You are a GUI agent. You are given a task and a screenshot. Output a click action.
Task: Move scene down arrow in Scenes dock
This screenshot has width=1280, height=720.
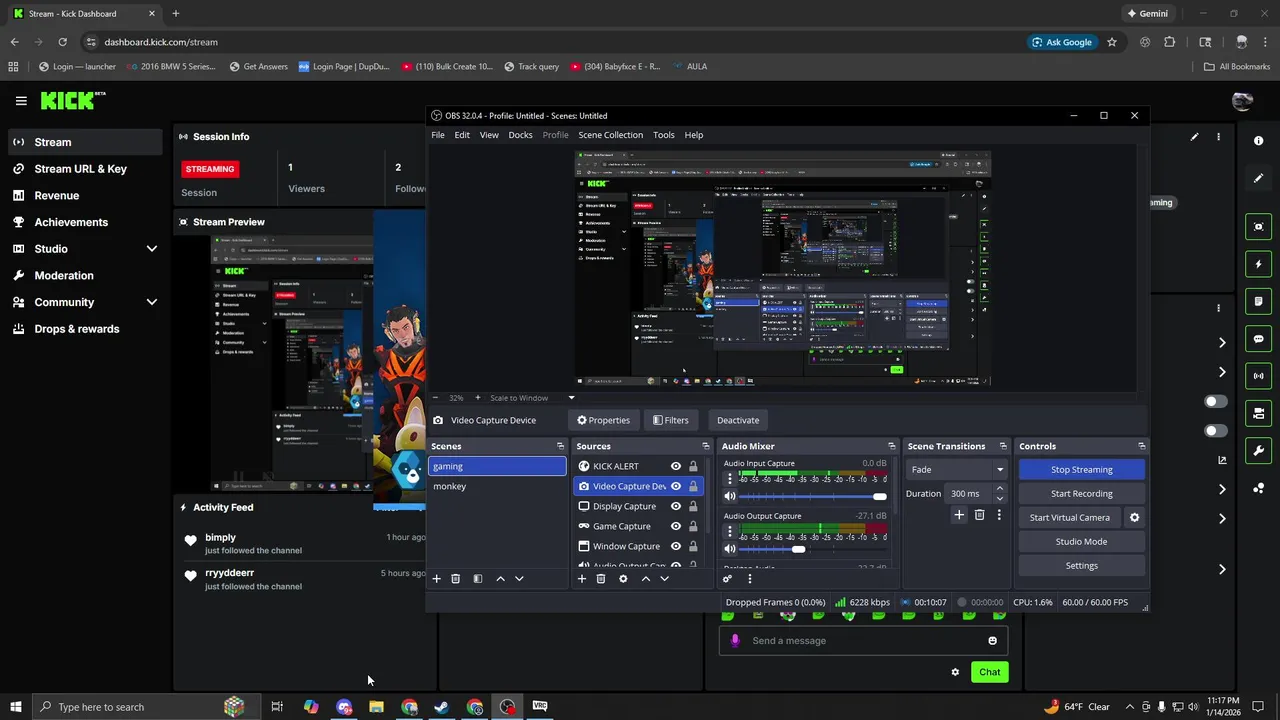click(x=519, y=579)
